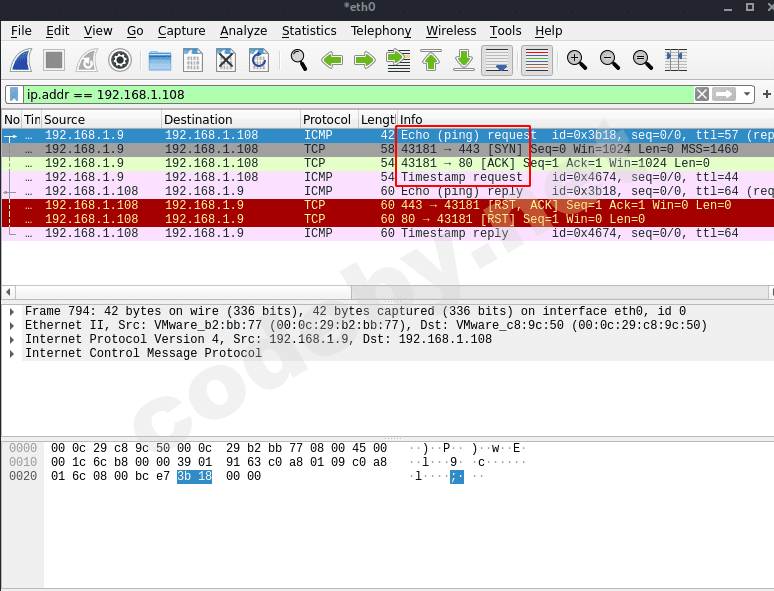Toggle auto-scroll during live capture
Image resolution: width=774 pixels, height=591 pixels.
click(497, 60)
